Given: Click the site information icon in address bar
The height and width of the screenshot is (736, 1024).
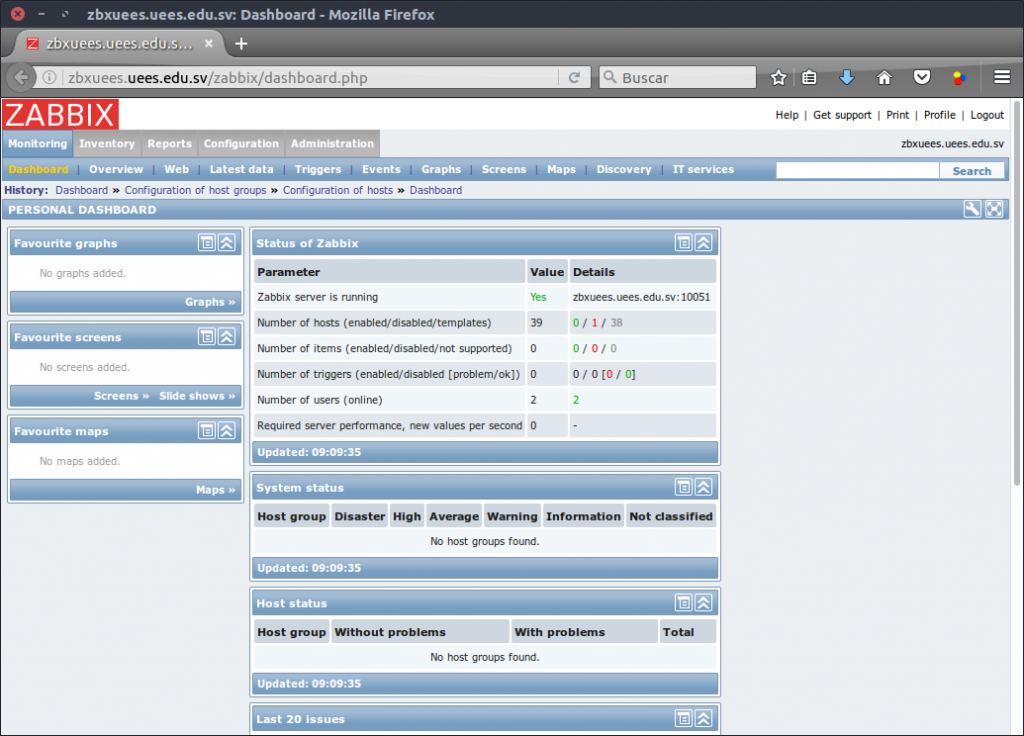Looking at the screenshot, I should (49, 78).
